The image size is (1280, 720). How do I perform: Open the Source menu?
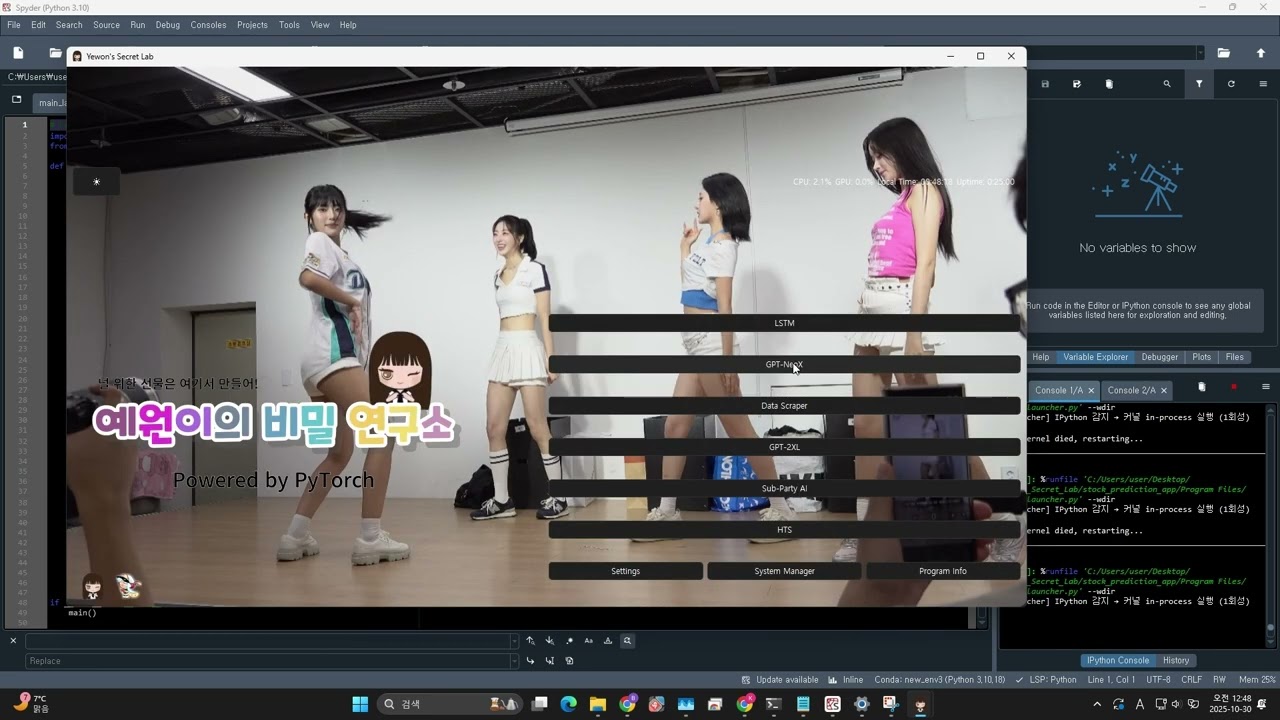point(106,25)
